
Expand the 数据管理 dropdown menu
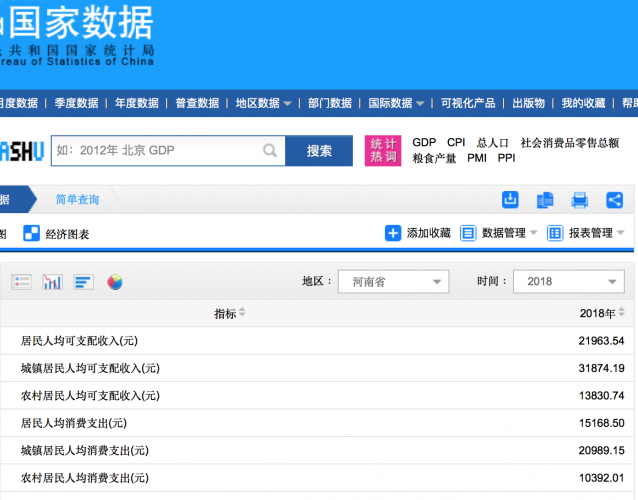(499, 233)
